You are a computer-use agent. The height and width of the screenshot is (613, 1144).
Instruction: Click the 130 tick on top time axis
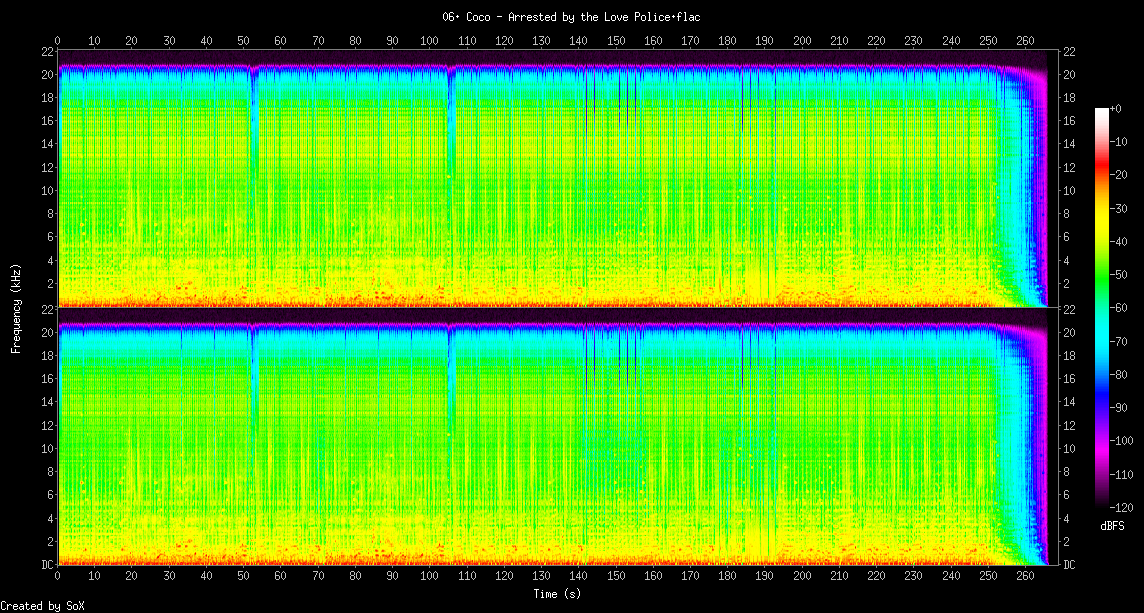[x=541, y=41]
